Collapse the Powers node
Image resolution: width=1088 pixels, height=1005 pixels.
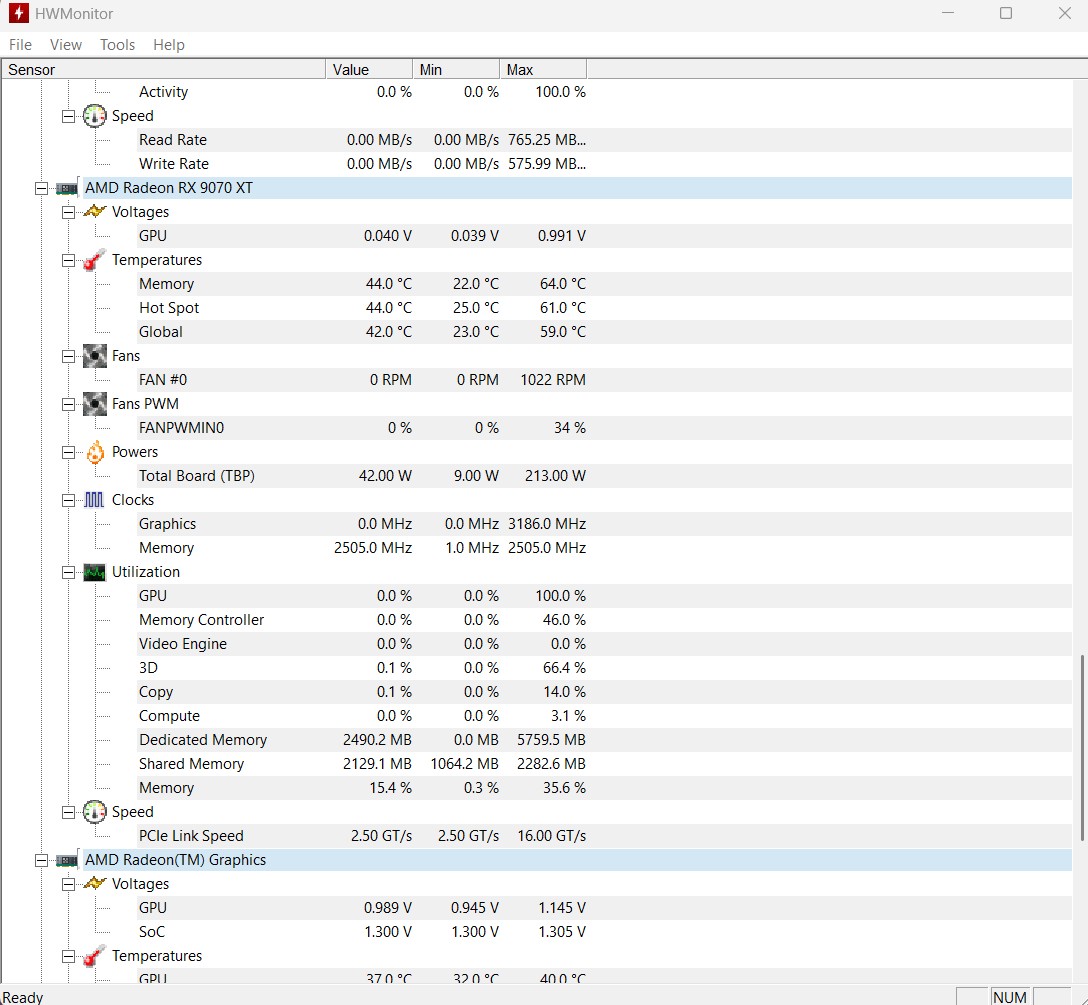tap(68, 453)
